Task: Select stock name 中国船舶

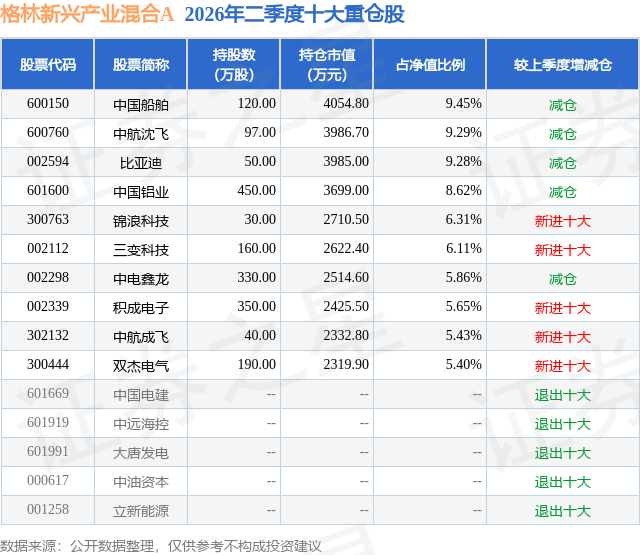Action: pos(141,105)
